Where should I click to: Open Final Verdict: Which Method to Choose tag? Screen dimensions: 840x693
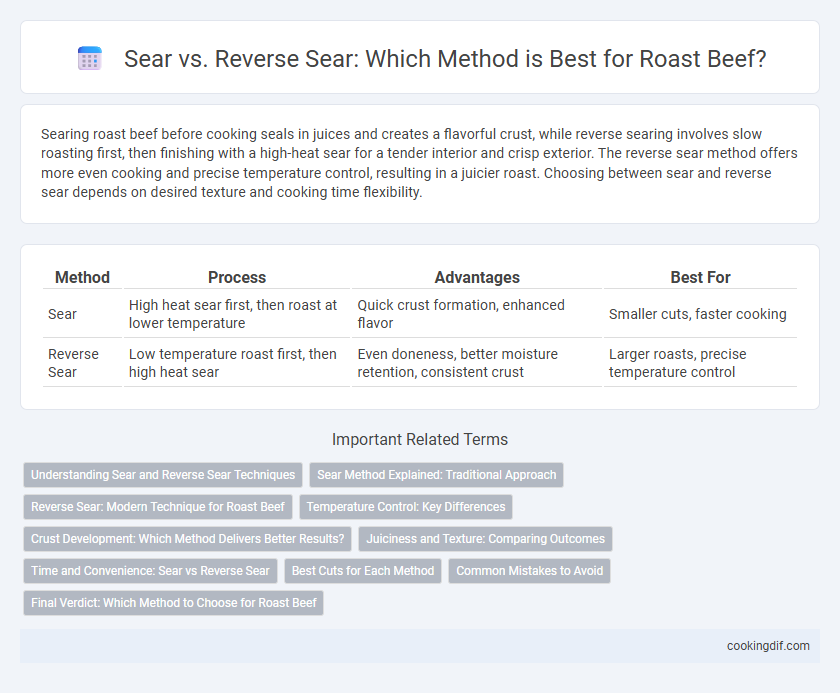click(174, 603)
